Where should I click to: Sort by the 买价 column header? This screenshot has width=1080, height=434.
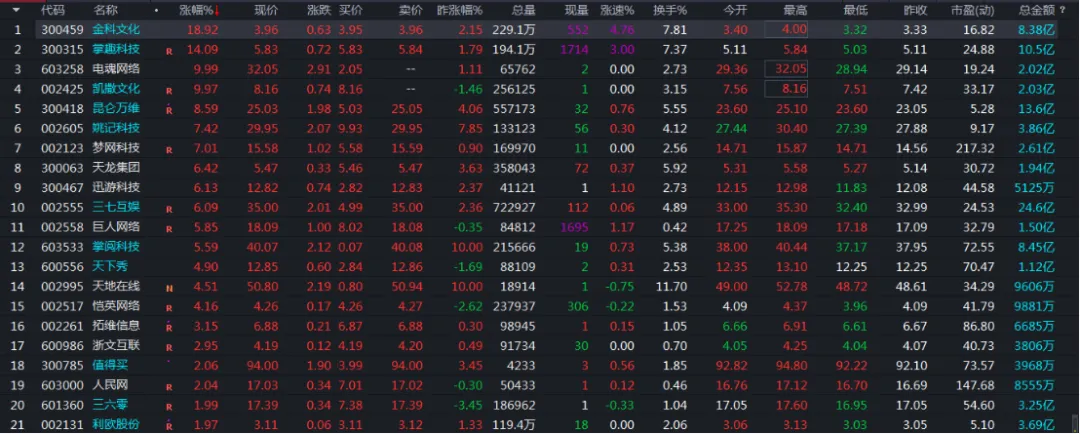tap(351, 10)
